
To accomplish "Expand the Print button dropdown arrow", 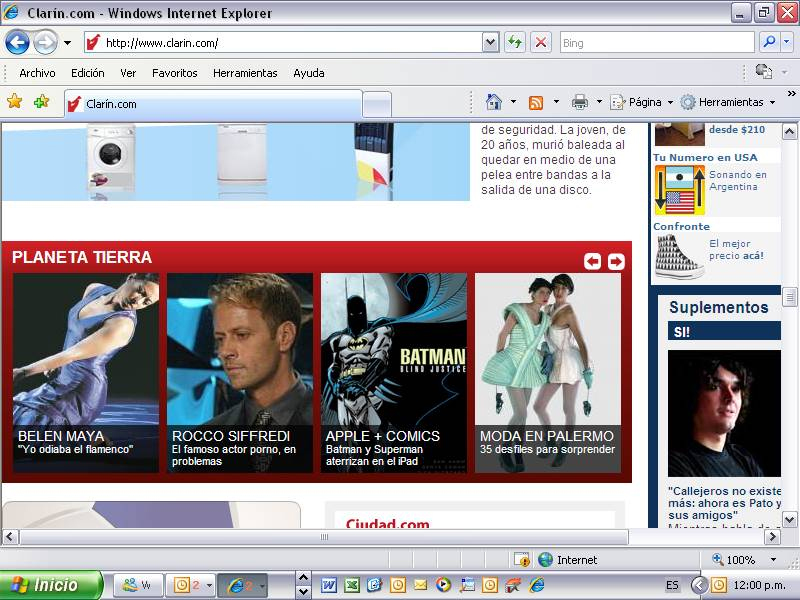I will tap(599, 102).
